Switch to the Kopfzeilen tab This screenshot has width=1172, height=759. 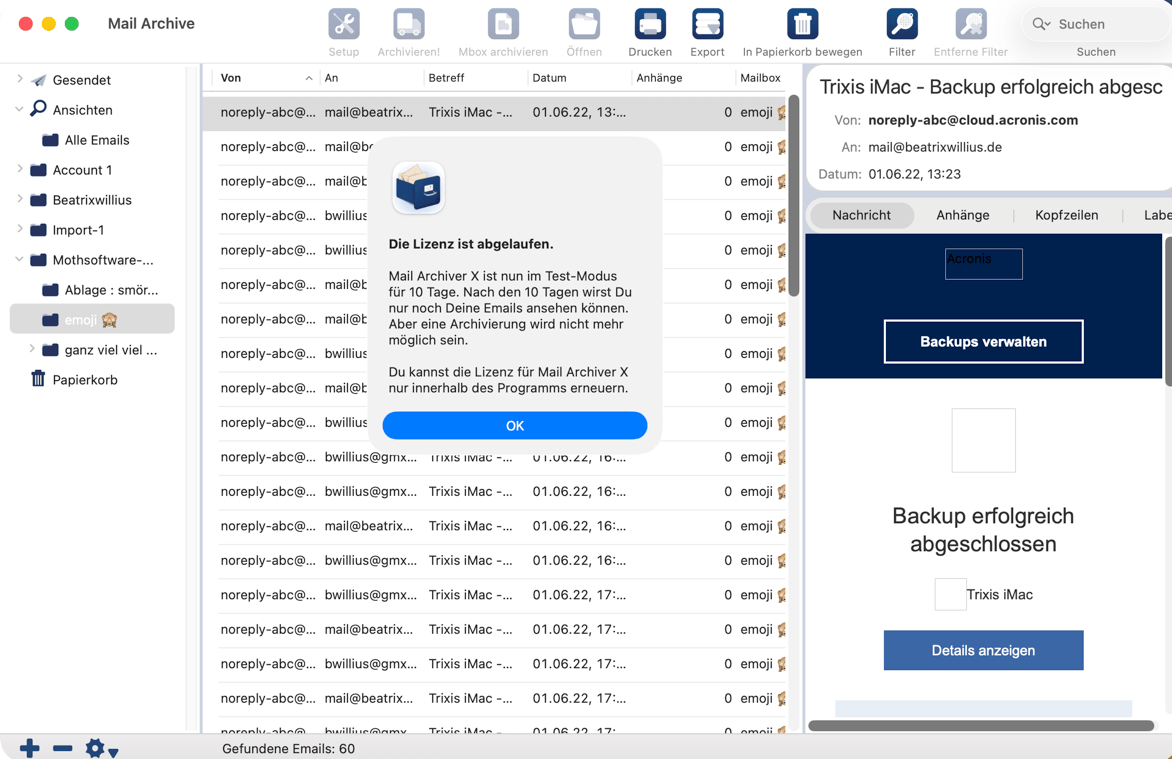pyautogui.click(x=1066, y=215)
